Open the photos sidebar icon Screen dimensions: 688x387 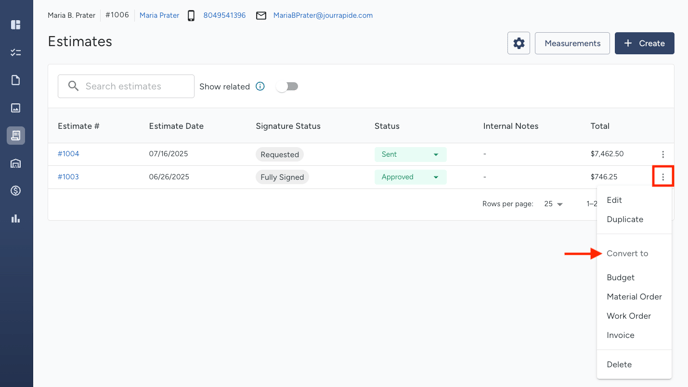[x=16, y=108]
